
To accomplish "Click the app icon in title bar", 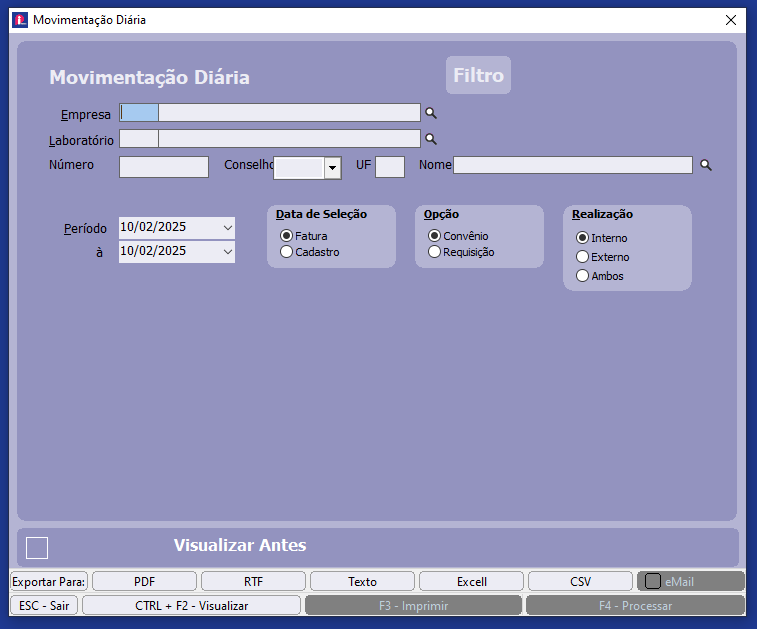I will point(20,20).
